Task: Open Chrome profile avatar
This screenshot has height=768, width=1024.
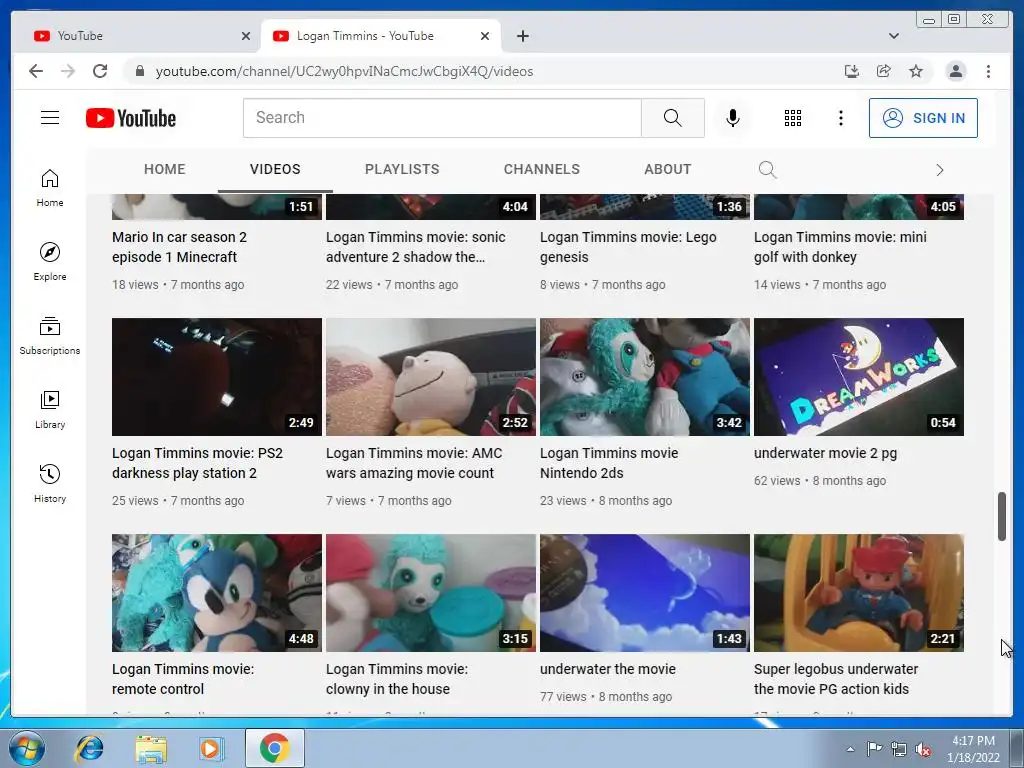Action: [x=955, y=71]
